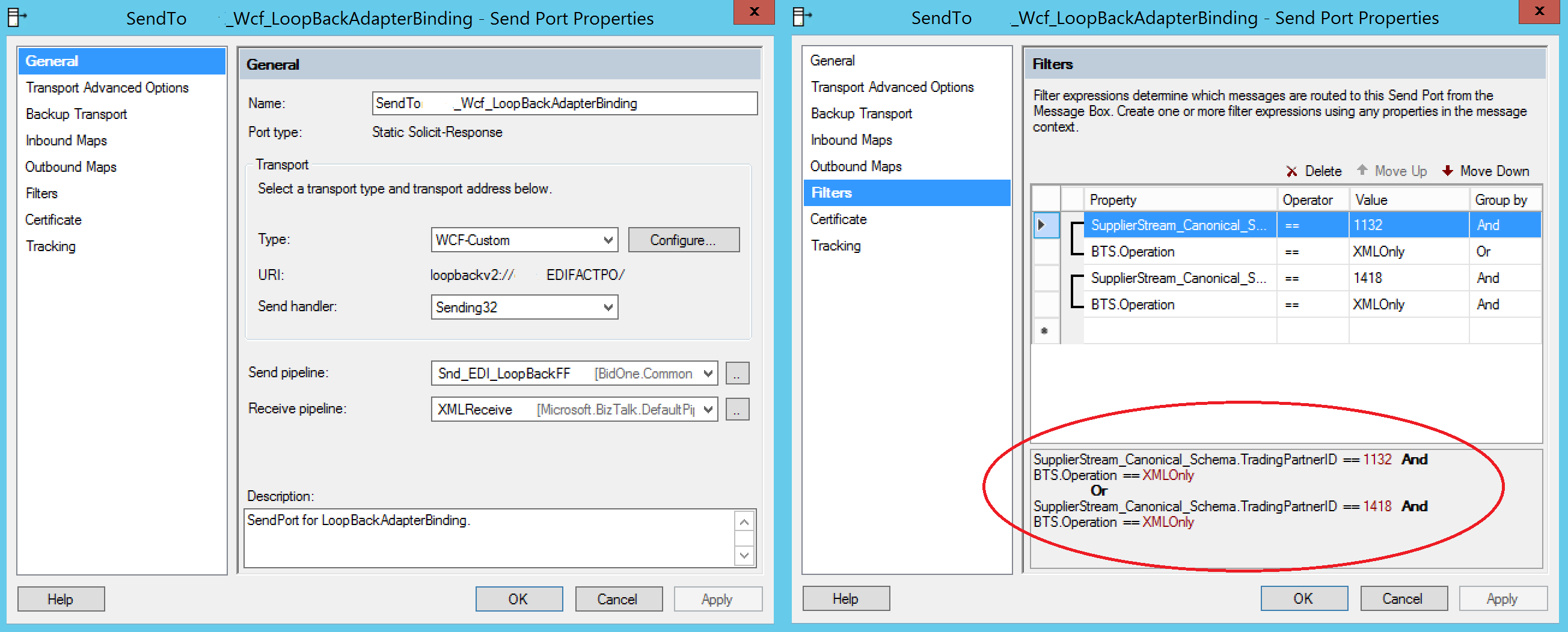Open Backup Transport in left window
1568x632 pixels.
[76, 114]
